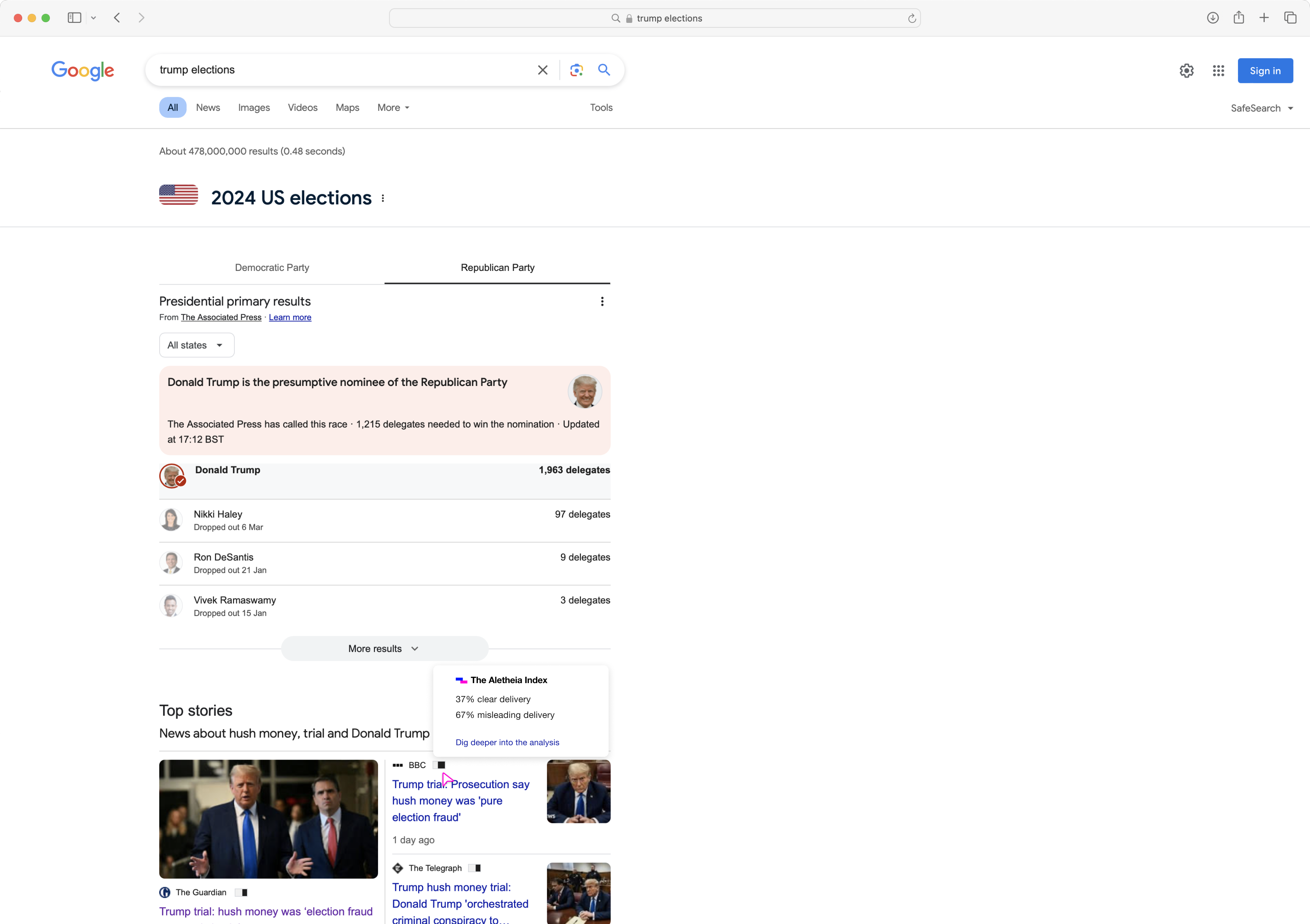The image size is (1310, 924).
Task: Clear the search box with X icon
Action: coord(543,70)
